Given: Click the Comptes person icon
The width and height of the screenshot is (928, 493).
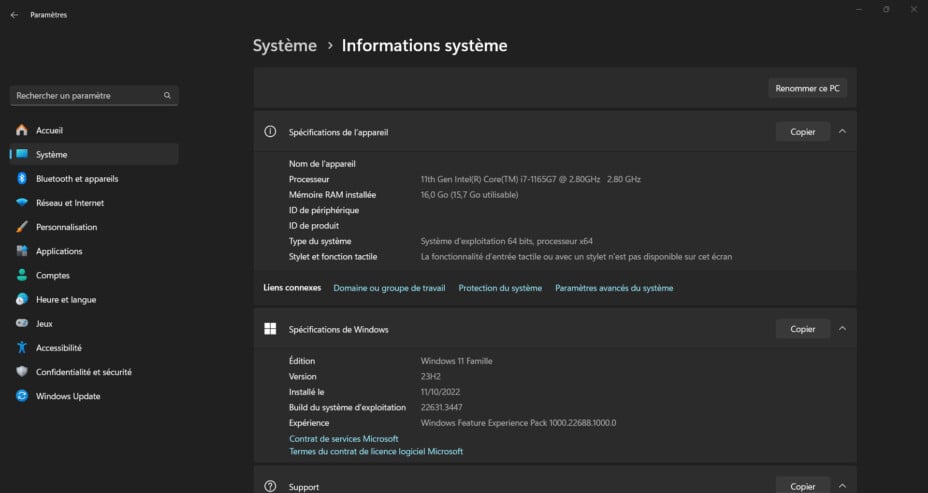Looking at the screenshot, I should click(22, 275).
